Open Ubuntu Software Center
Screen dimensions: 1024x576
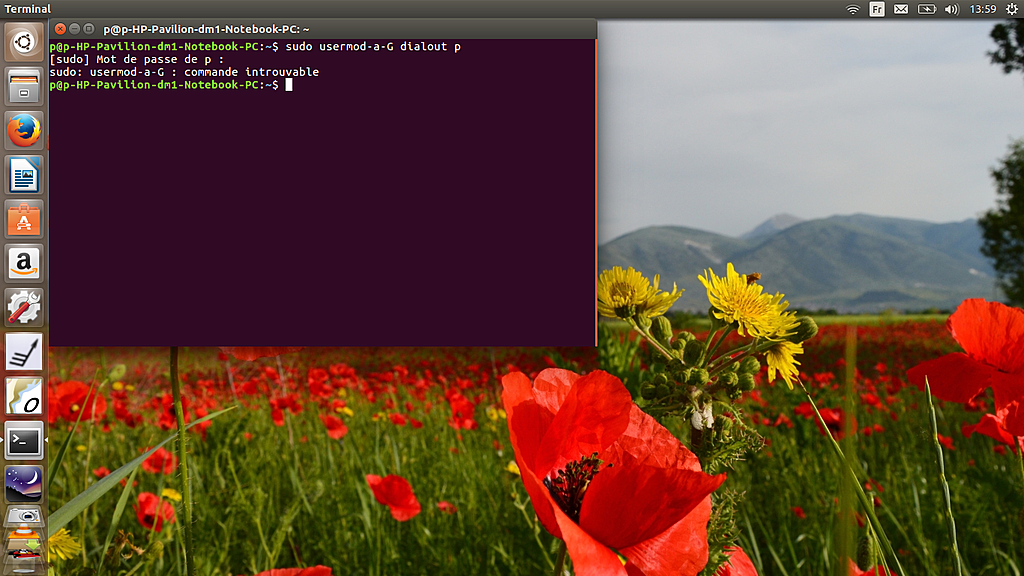[24, 219]
